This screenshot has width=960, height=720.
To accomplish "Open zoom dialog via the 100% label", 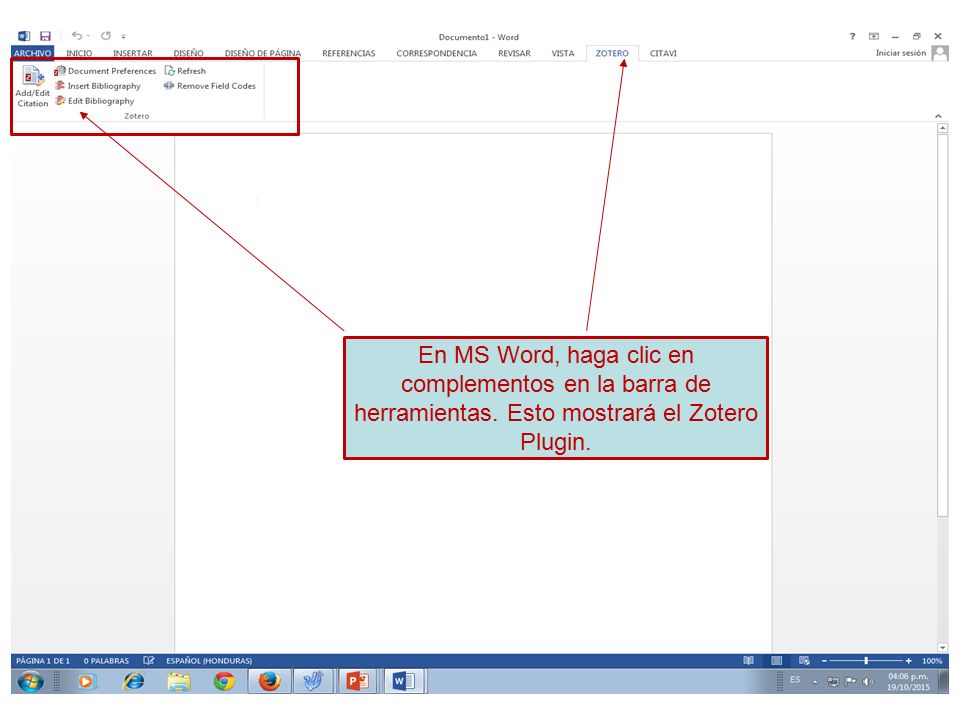I will [x=932, y=661].
